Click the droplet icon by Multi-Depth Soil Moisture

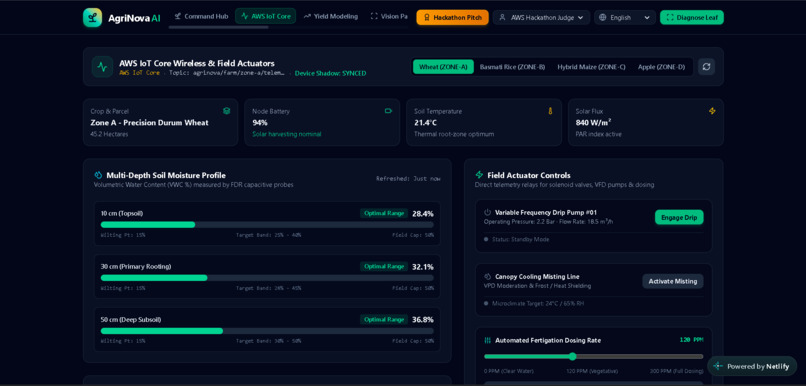point(99,175)
